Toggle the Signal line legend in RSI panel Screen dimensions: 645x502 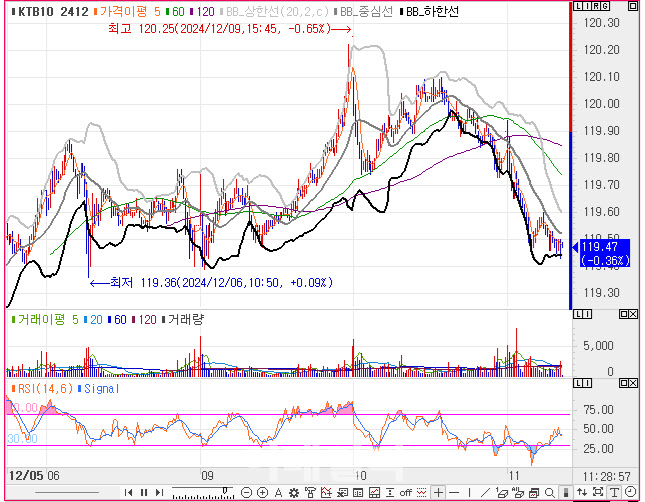[x=104, y=387]
